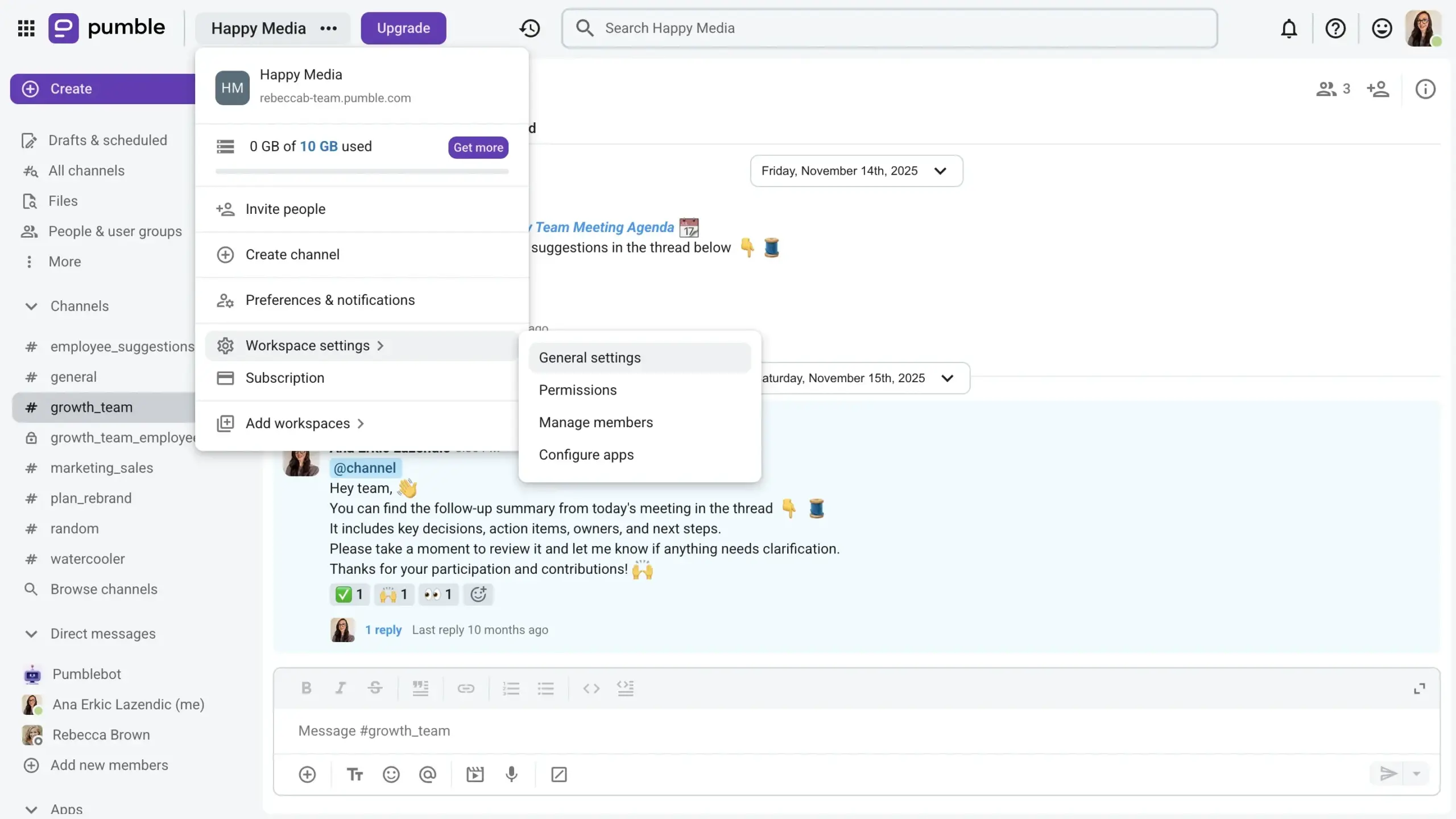Insert link in message editor
This screenshot has width=1456, height=819.
pyautogui.click(x=466, y=688)
